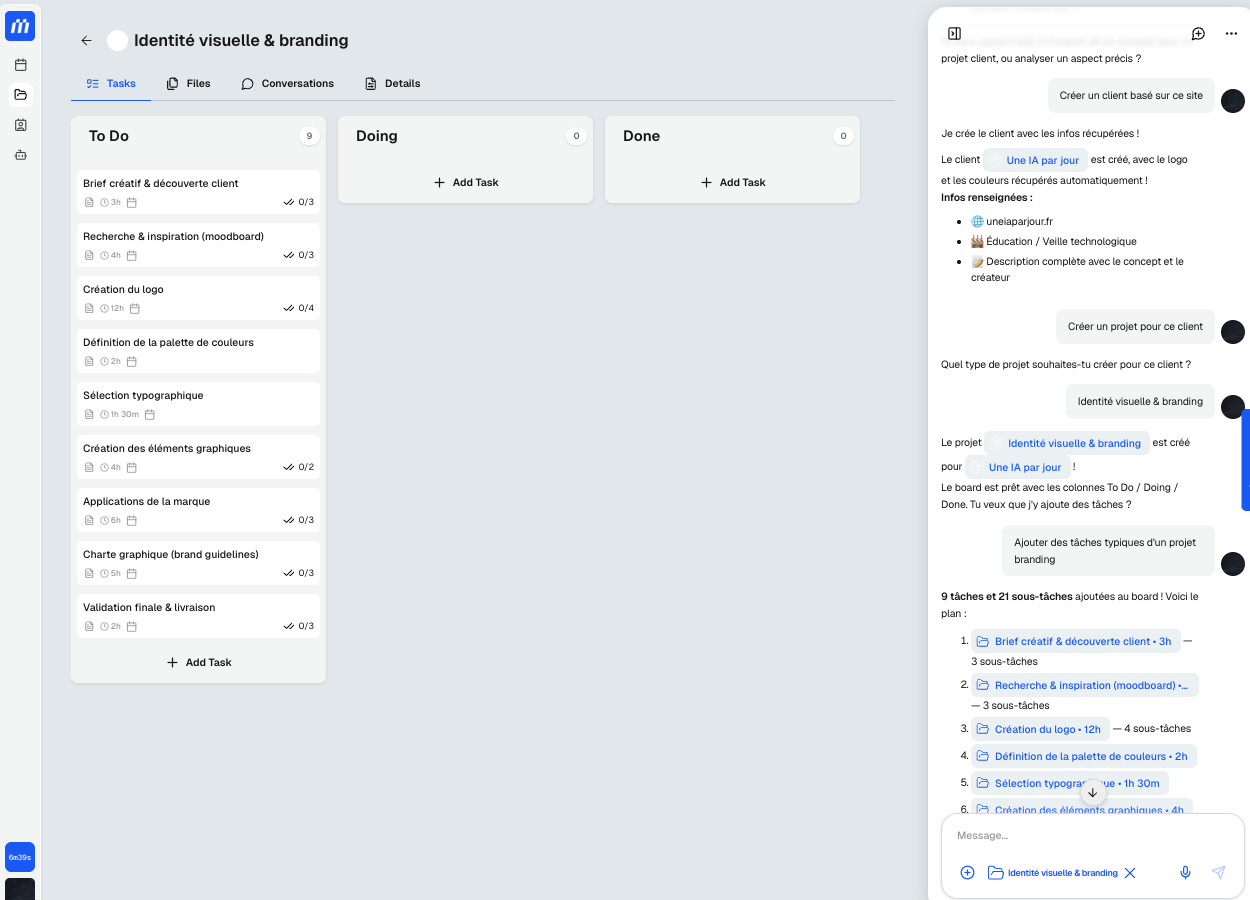
Task: Click the microphone voice input icon
Action: pos(1185,872)
